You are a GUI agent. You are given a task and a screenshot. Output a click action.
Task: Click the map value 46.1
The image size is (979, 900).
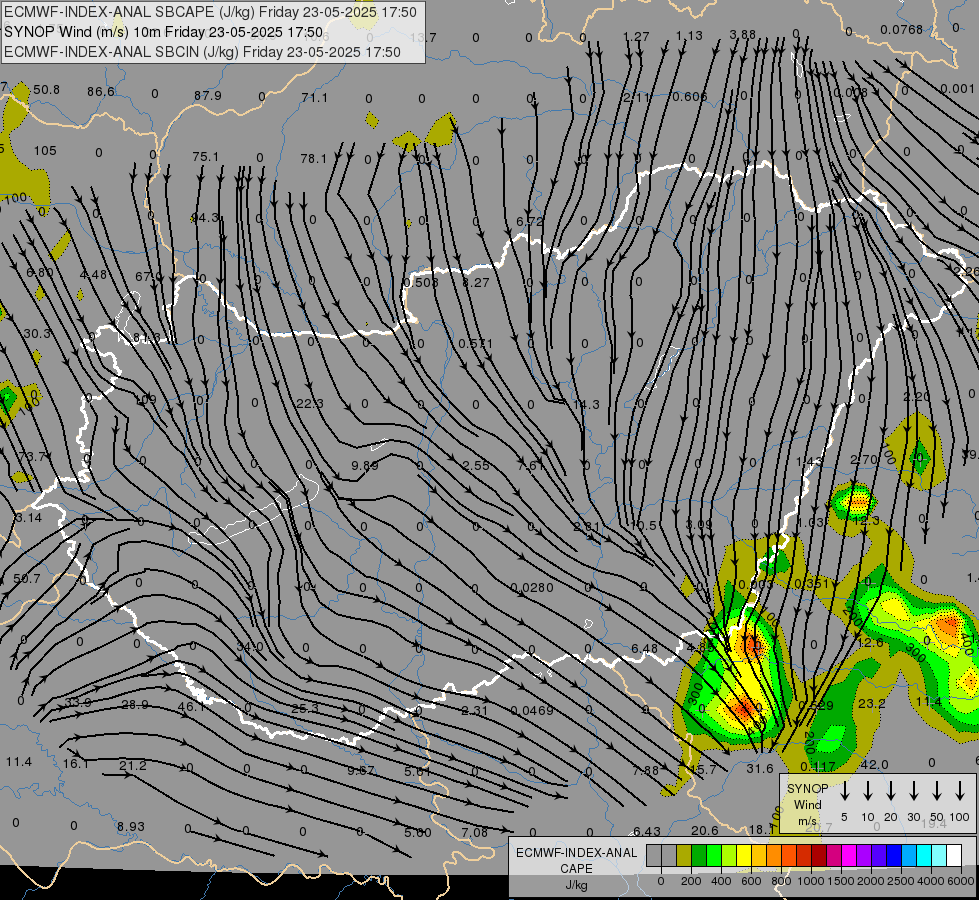pyautogui.click(x=192, y=706)
